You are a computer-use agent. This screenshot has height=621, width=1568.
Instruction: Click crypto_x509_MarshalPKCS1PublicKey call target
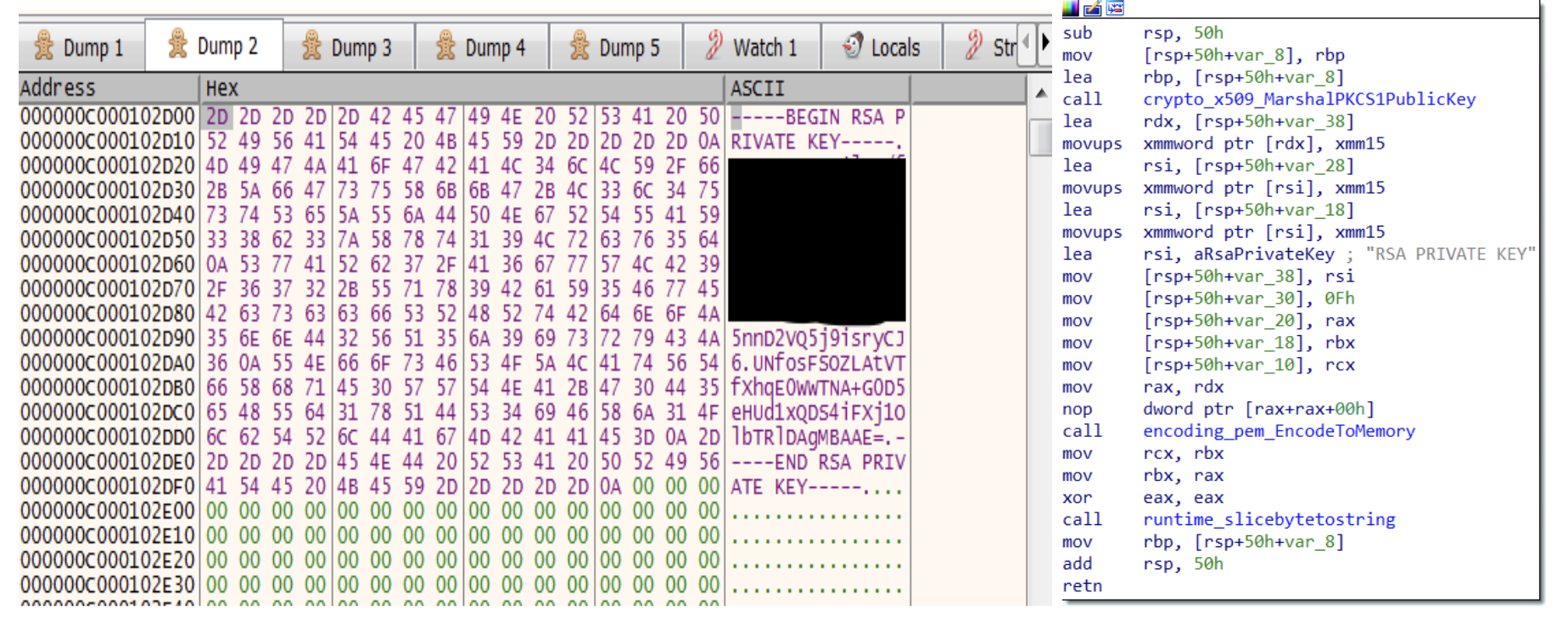click(x=1309, y=99)
